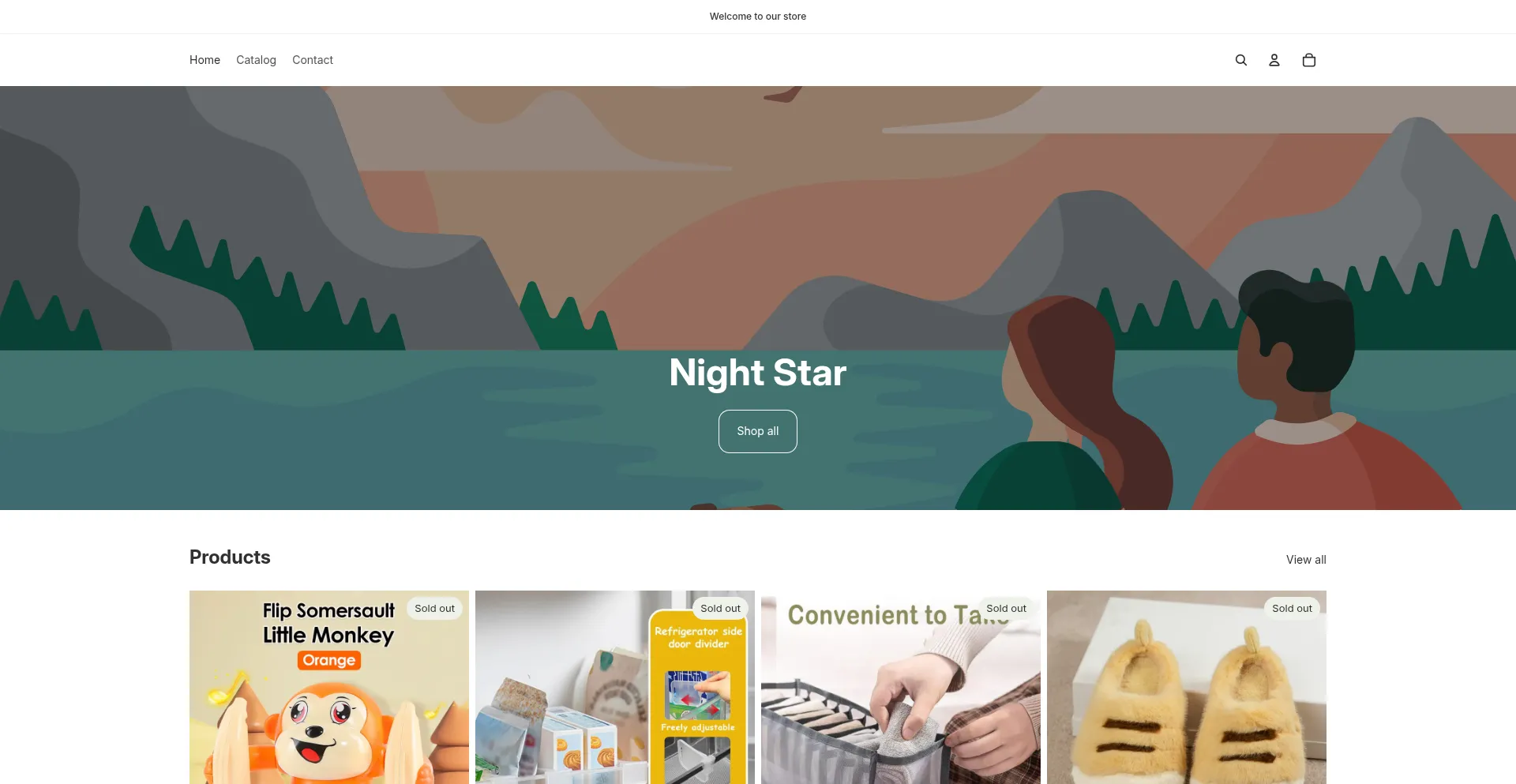Click Sold out badge on slippers
Viewport: 1516px width, 784px height.
[1292, 609]
